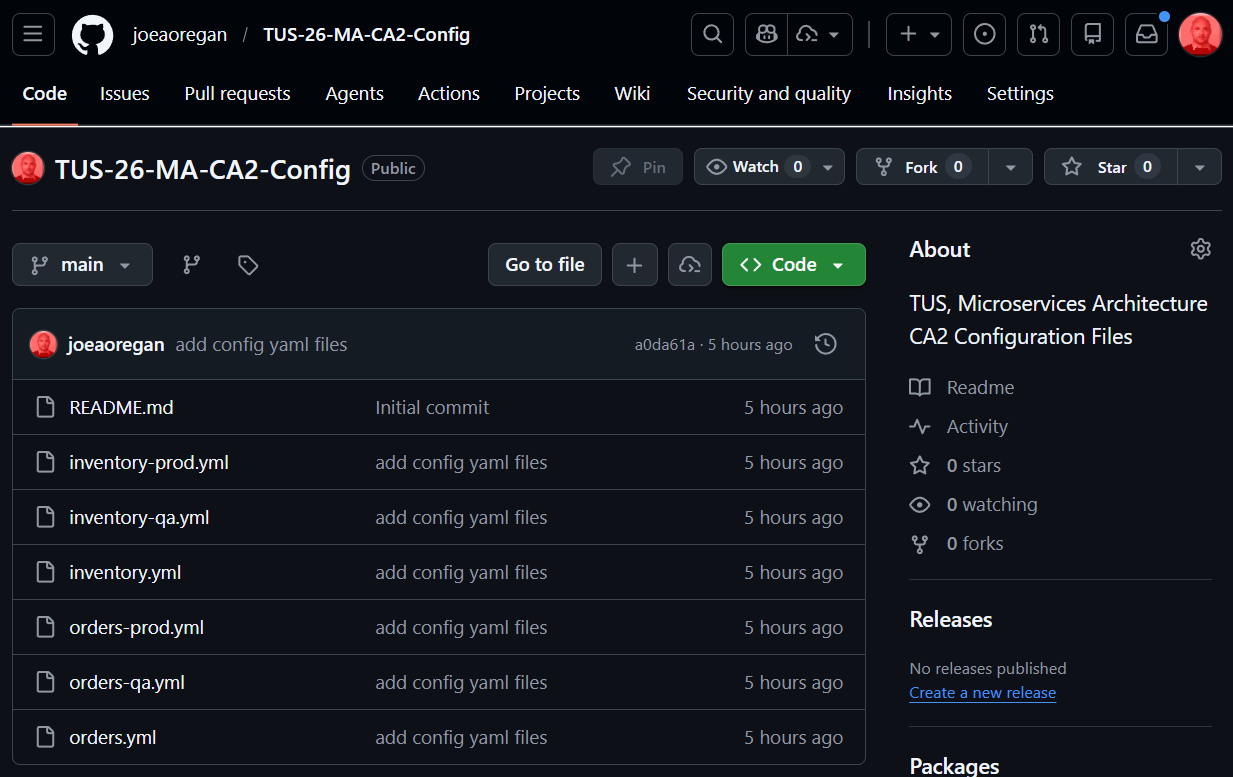
Task: Switch to the Insights tab
Action: pos(920,94)
